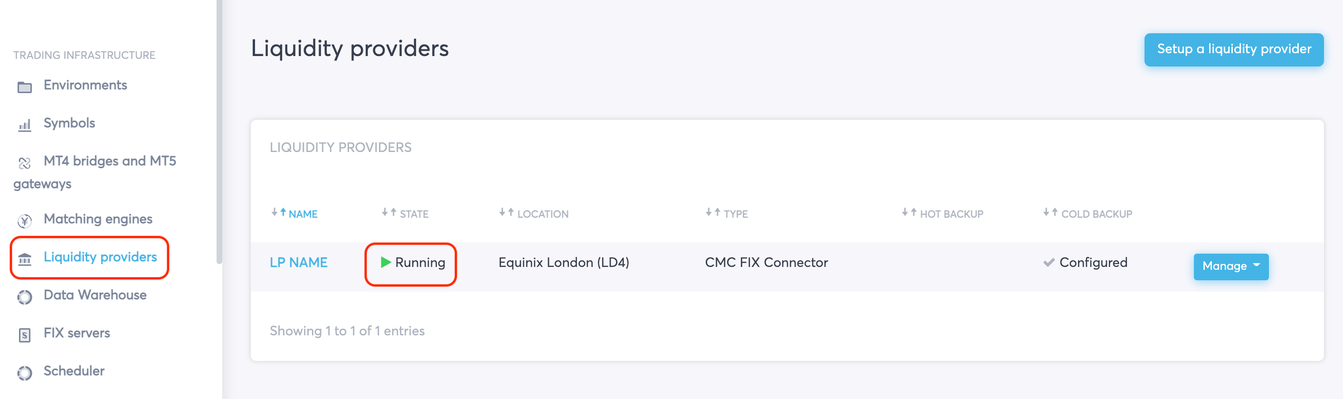Click the Data Warehouse circle icon
1343x399 pixels.
click(x=25, y=297)
